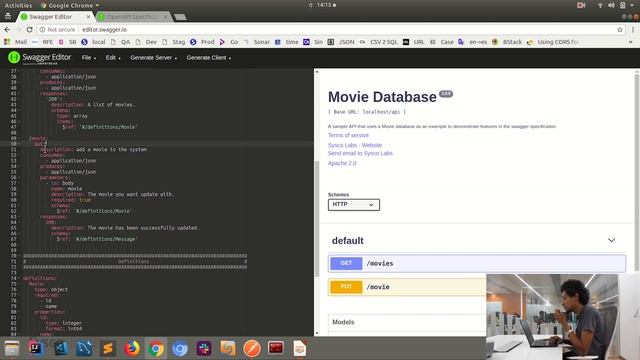
Task: Click the 'add a movie to the system' text
Action: coord(111,149)
